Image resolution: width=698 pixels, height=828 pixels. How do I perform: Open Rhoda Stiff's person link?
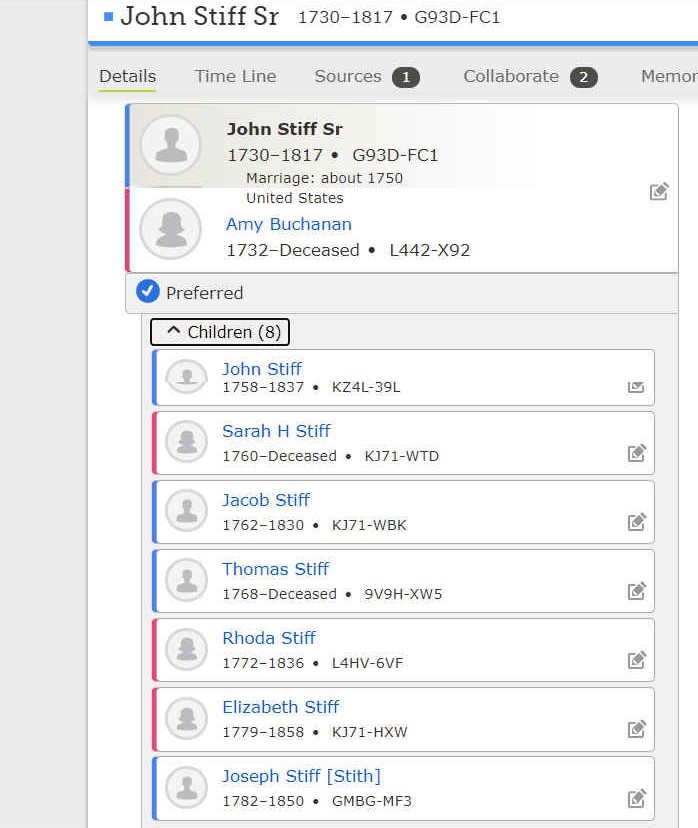268,638
